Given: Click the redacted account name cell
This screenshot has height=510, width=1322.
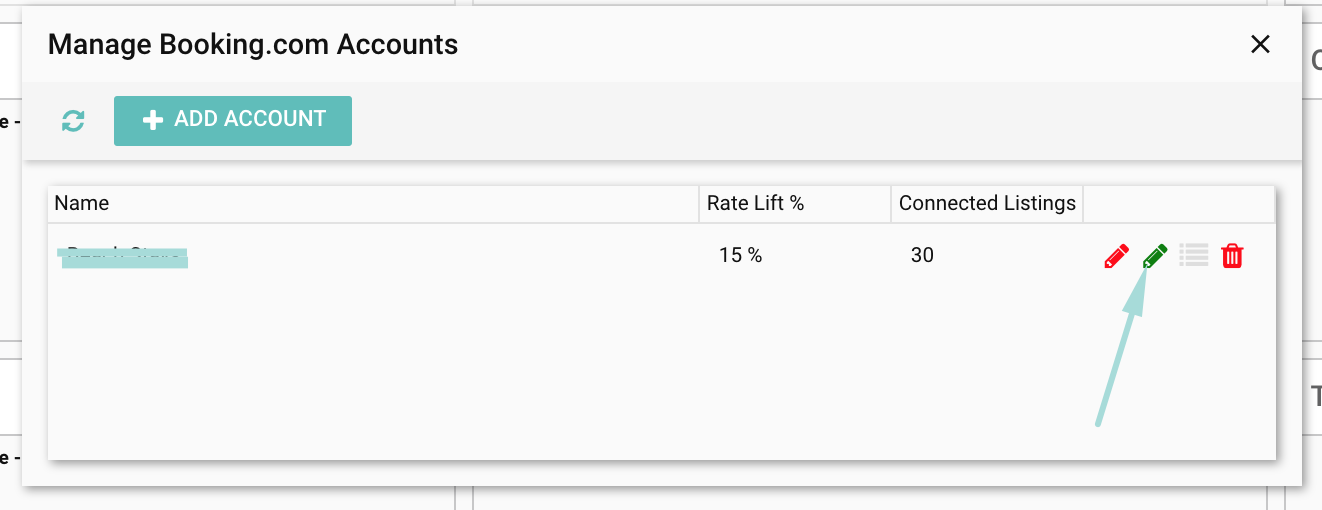Looking at the screenshot, I should click(124, 257).
